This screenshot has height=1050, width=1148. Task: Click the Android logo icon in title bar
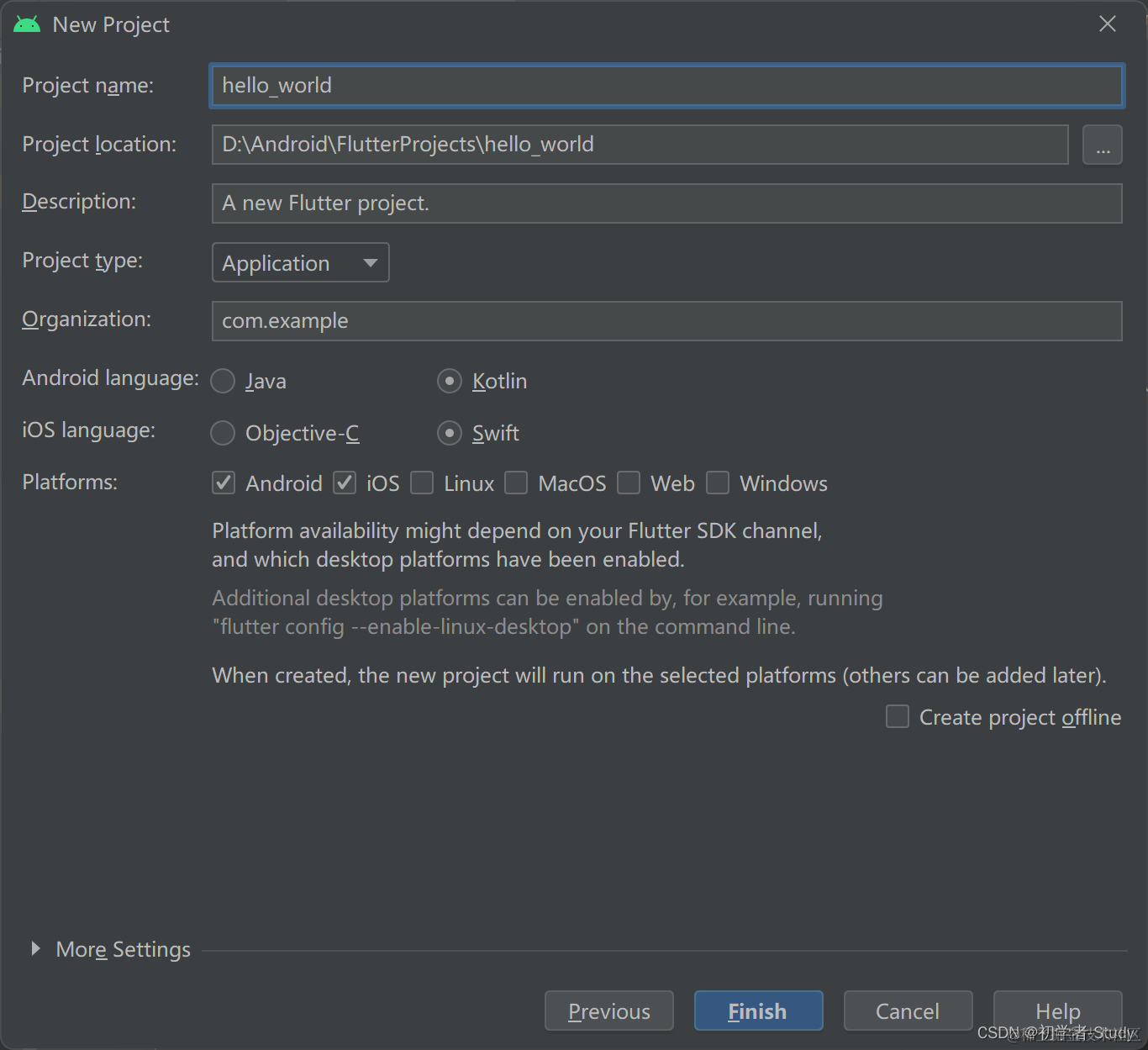point(27,24)
